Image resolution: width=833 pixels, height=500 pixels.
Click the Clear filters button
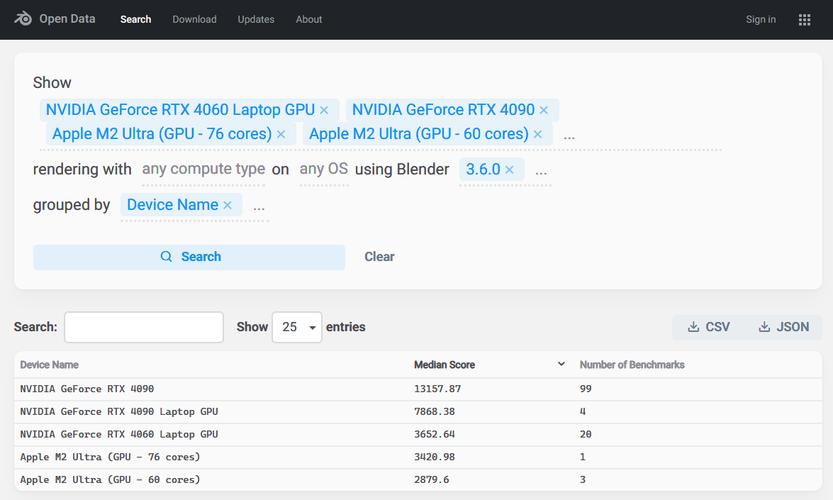pos(379,257)
